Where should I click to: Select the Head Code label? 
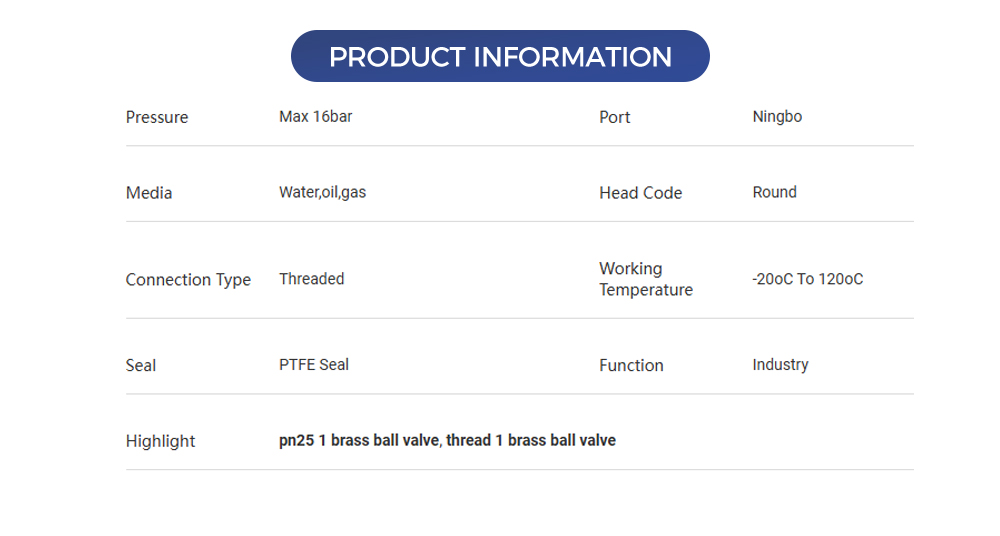pyautogui.click(x=640, y=193)
